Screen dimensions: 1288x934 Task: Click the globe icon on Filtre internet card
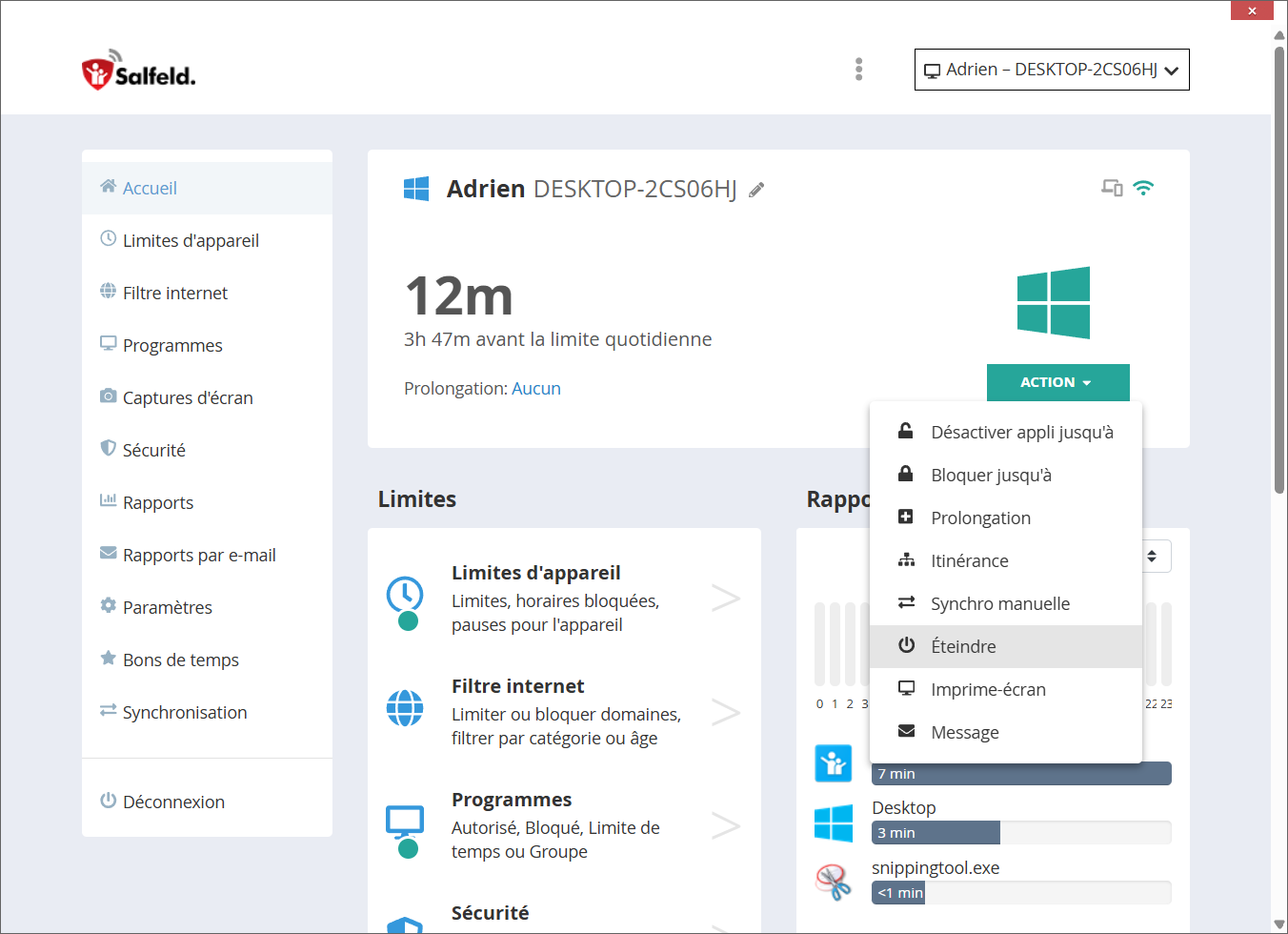click(405, 708)
